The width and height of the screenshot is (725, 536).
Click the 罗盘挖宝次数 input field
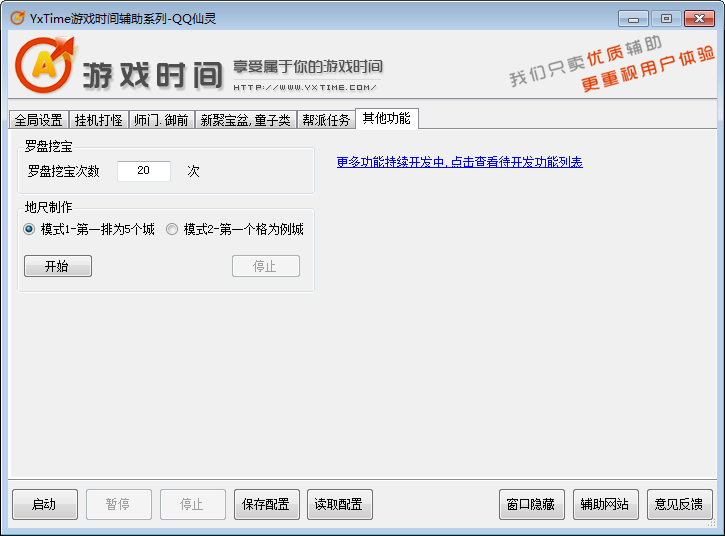pos(143,171)
